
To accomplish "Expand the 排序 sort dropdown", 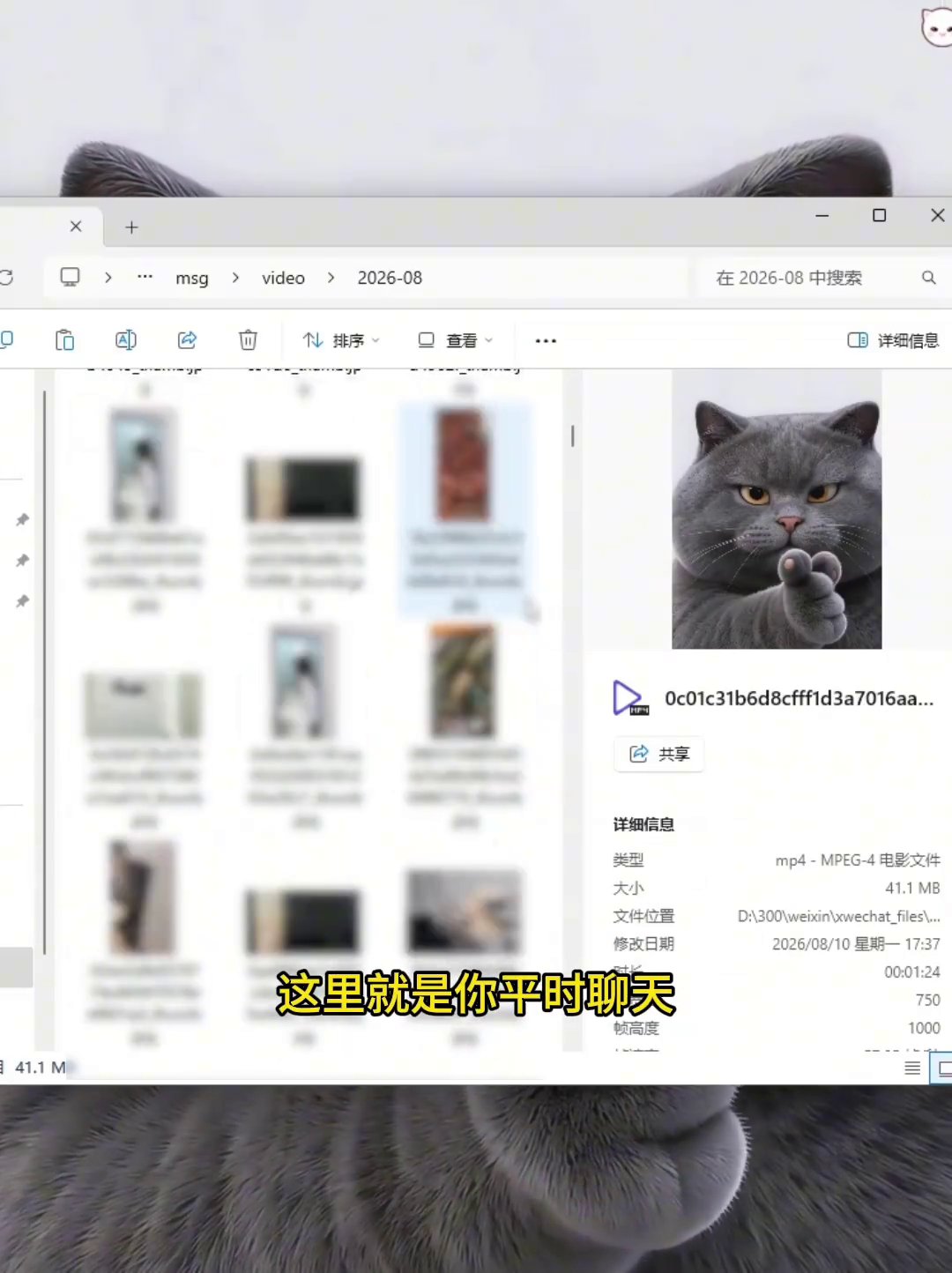I will tap(341, 340).
